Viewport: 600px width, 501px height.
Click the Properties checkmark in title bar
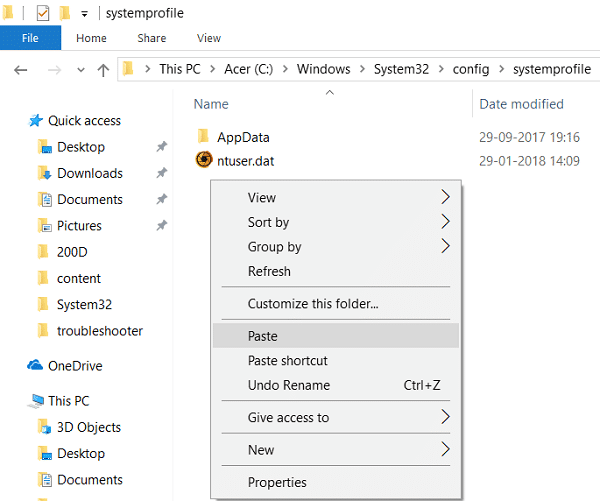pos(43,14)
